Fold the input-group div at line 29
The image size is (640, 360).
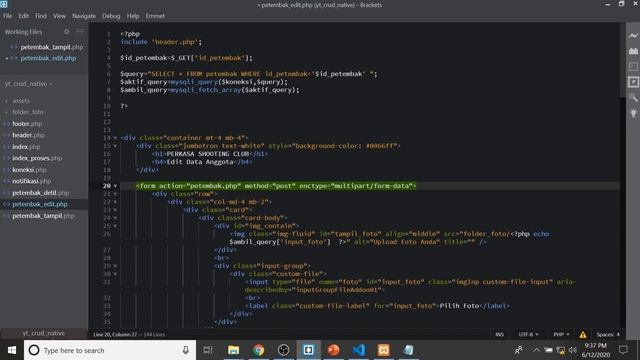coord(115,266)
